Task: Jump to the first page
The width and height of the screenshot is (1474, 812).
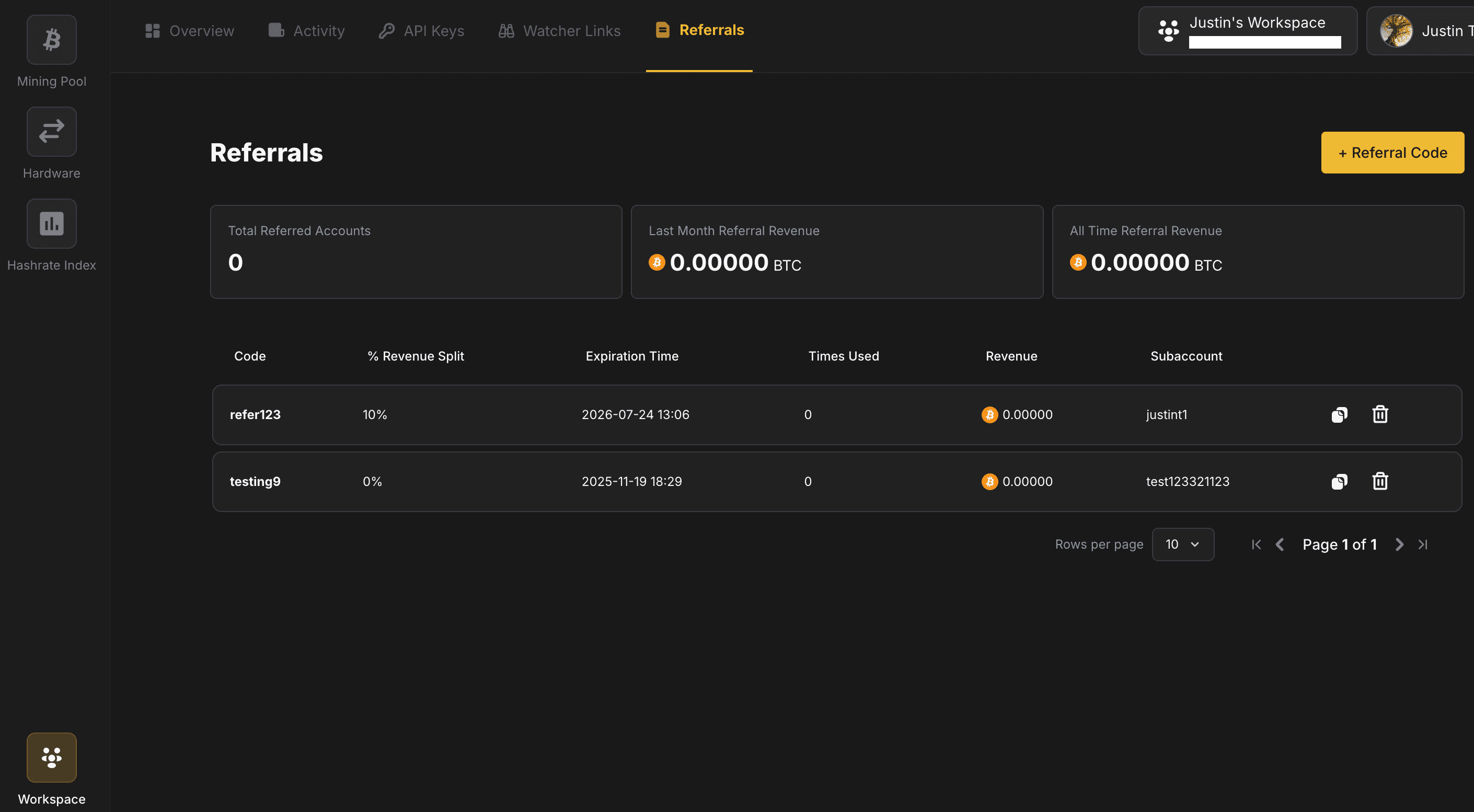Action: coord(1256,544)
